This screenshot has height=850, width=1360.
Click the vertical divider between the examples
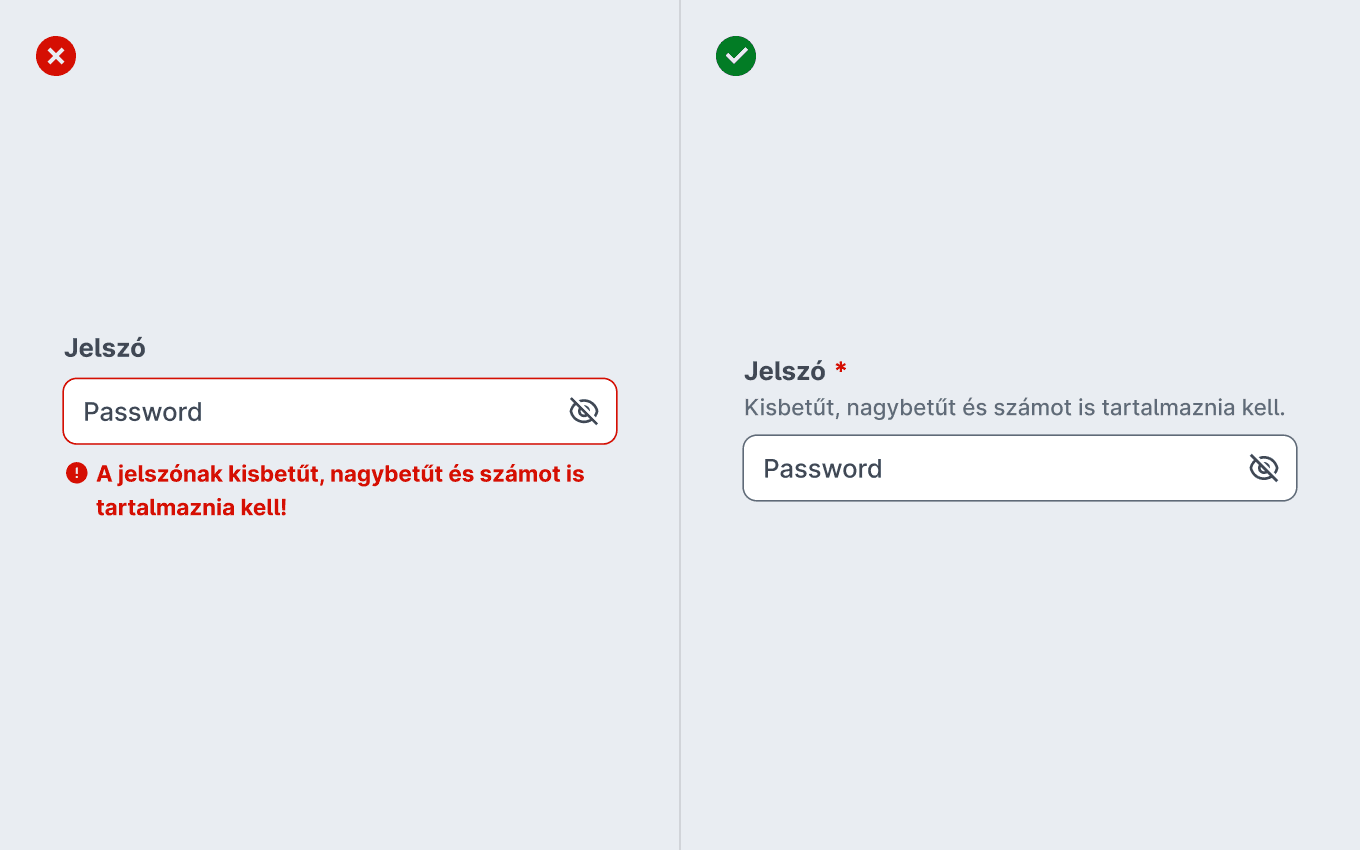[680, 425]
